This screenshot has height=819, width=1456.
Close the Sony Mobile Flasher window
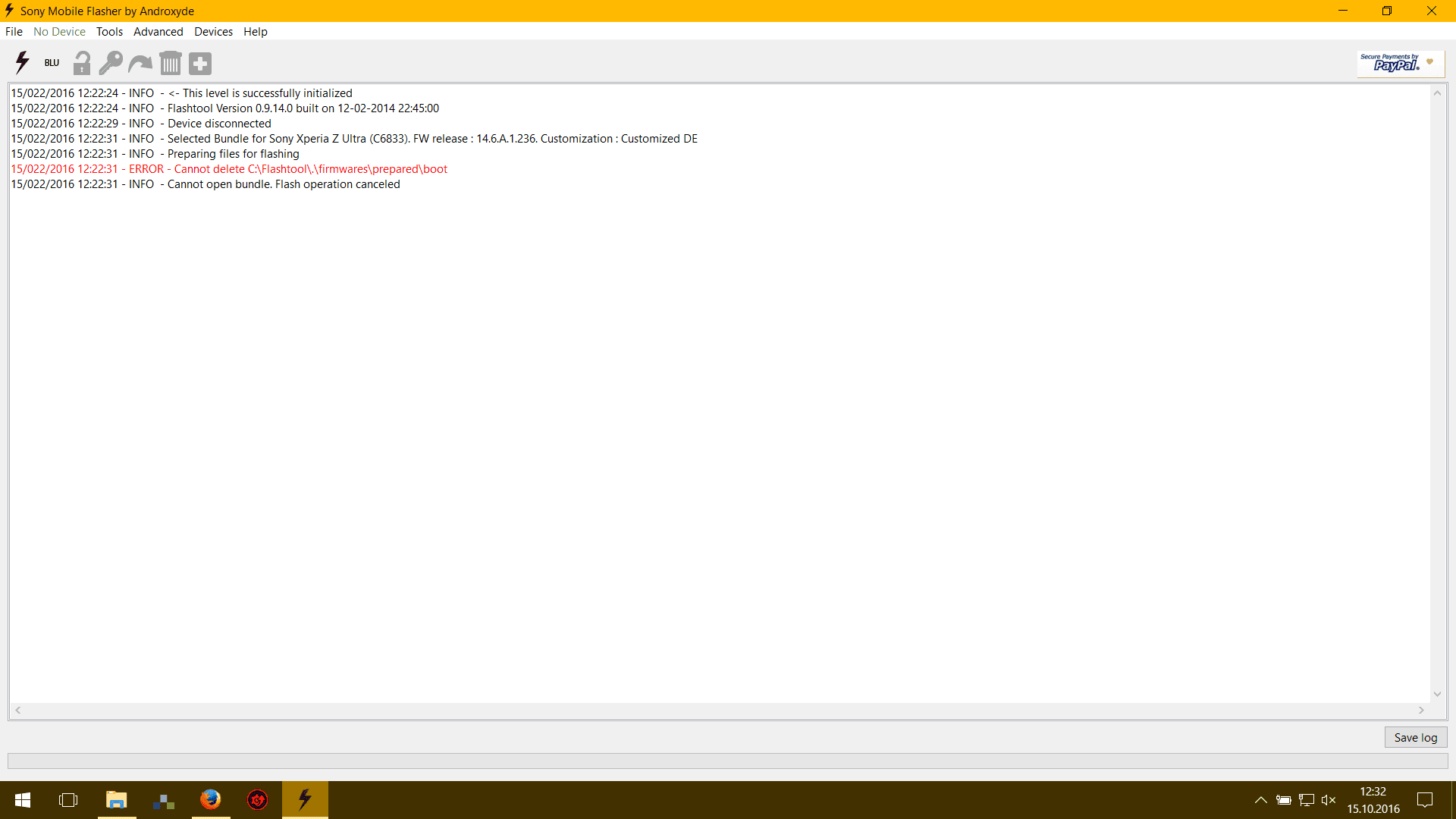pyautogui.click(x=1432, y=11)
